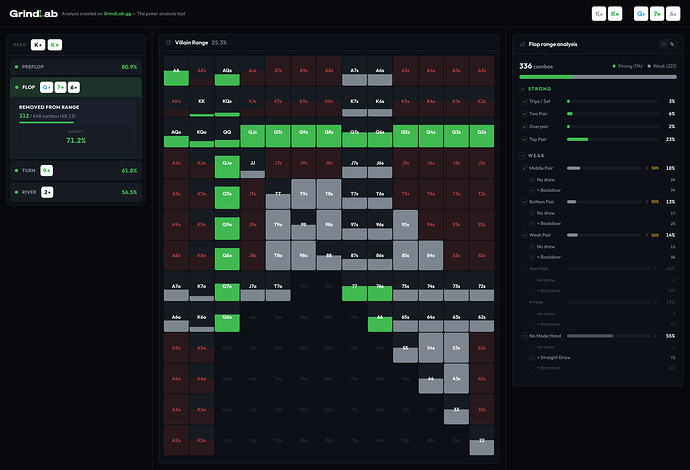
Task: Click the first hero K card in the top header
Action: point(598,14)
